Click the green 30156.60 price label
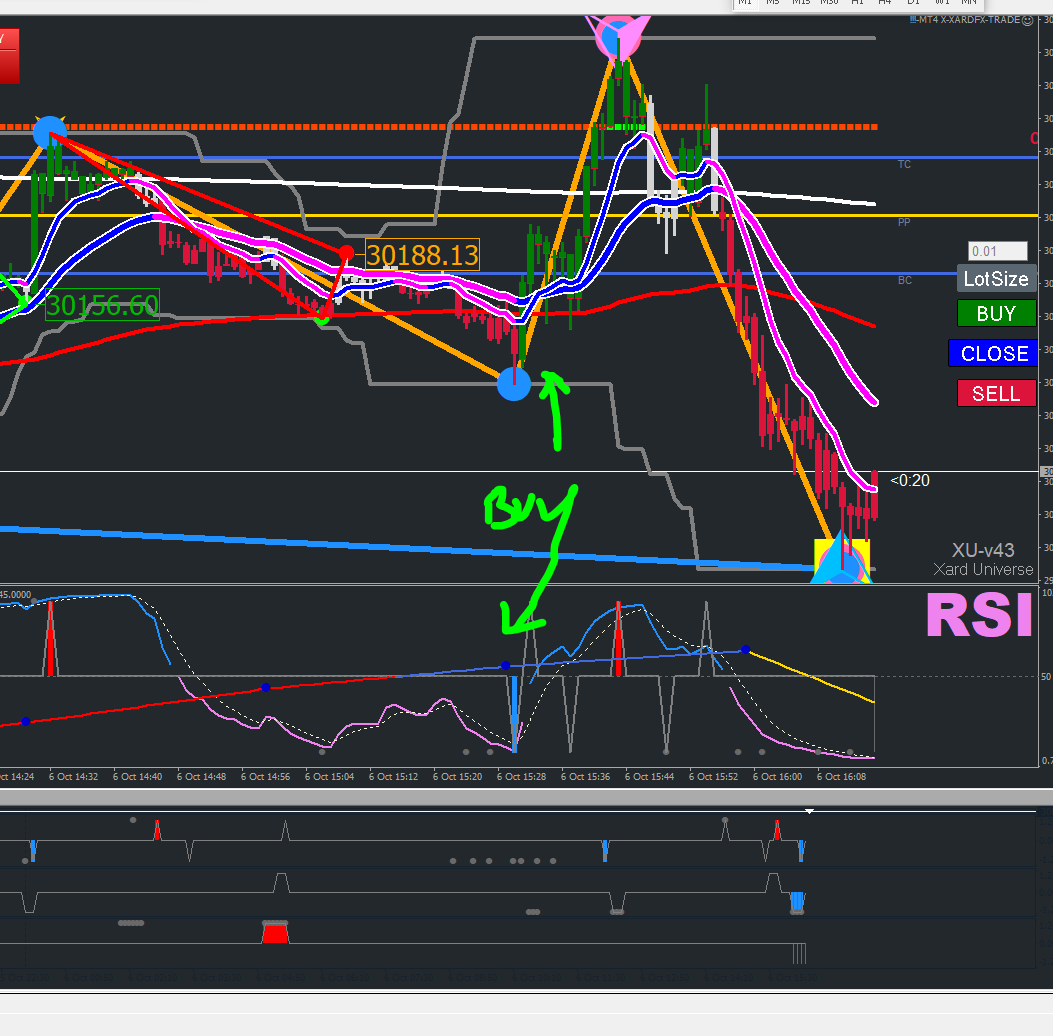Image resolution: width=1053 pixels, height=1036 pixels. 102,305
